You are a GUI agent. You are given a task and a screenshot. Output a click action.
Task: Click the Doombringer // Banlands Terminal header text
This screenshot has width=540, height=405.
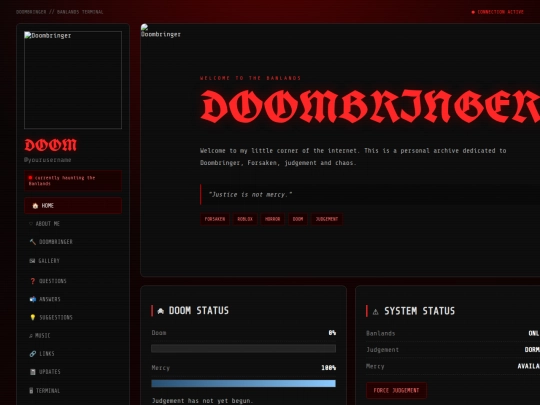[60, 12]
